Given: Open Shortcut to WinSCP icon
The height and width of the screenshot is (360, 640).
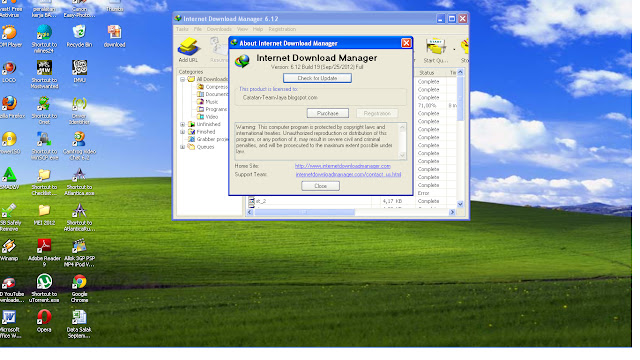Looking at the screenshot, I should [x=44, y=139].
